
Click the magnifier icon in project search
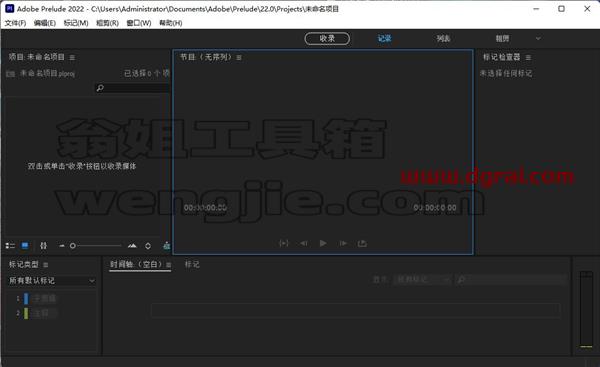pos(100,88)
